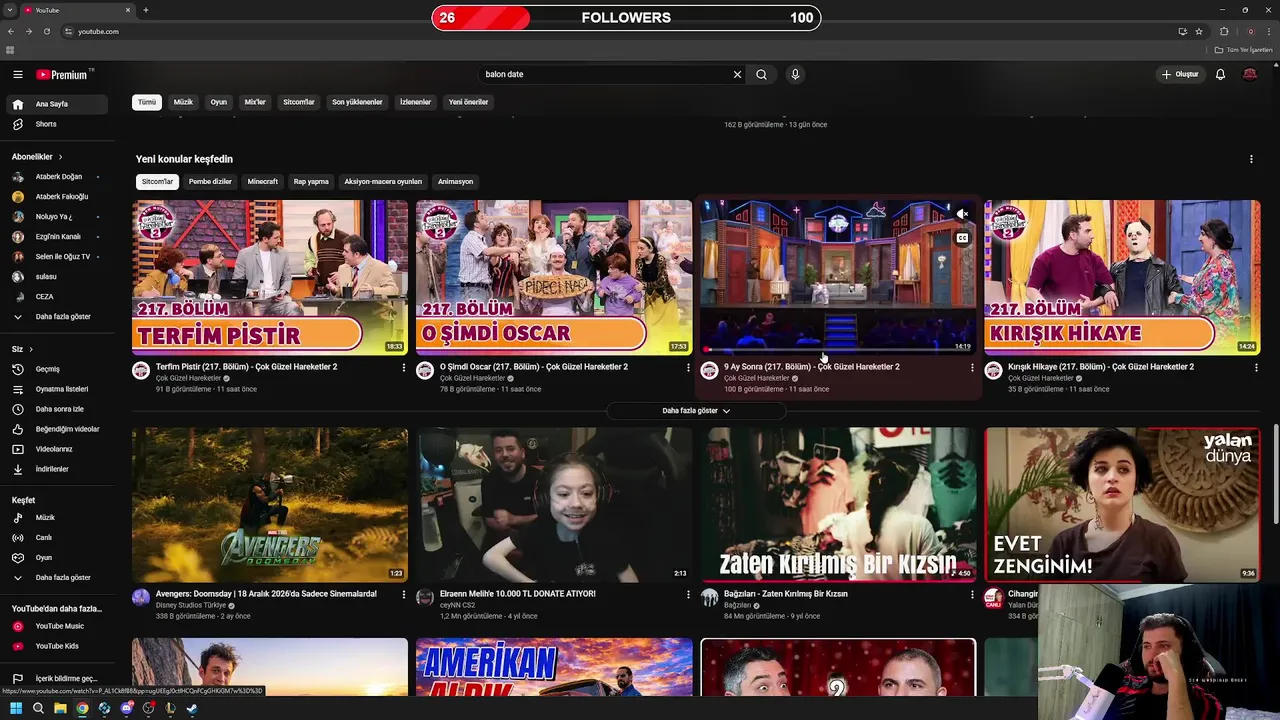Image resolution: width=1280 pixels, height=720 pixels.
Task: Reload the page in Chrome
Action: tap(46, 31)
